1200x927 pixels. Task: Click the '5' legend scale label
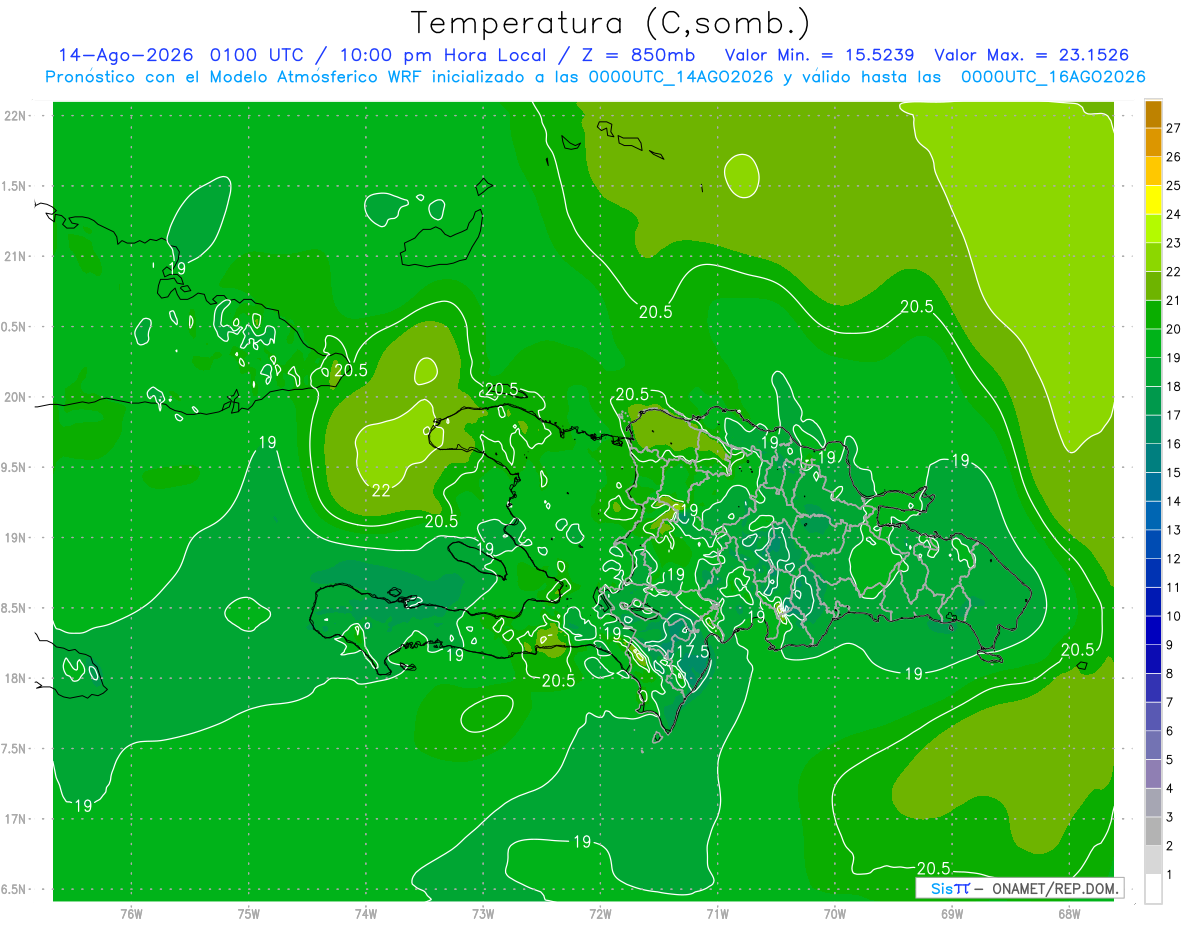pos(1169,760)
